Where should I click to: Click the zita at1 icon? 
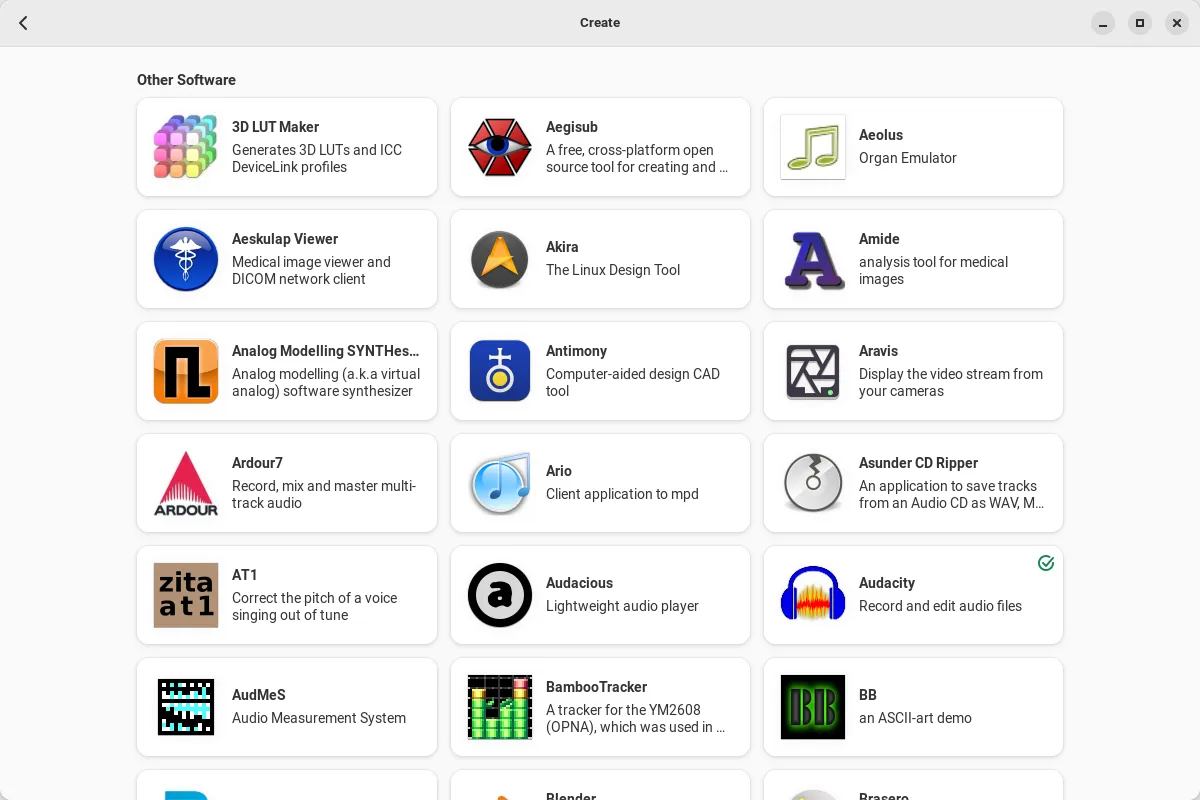pos(186,595)
